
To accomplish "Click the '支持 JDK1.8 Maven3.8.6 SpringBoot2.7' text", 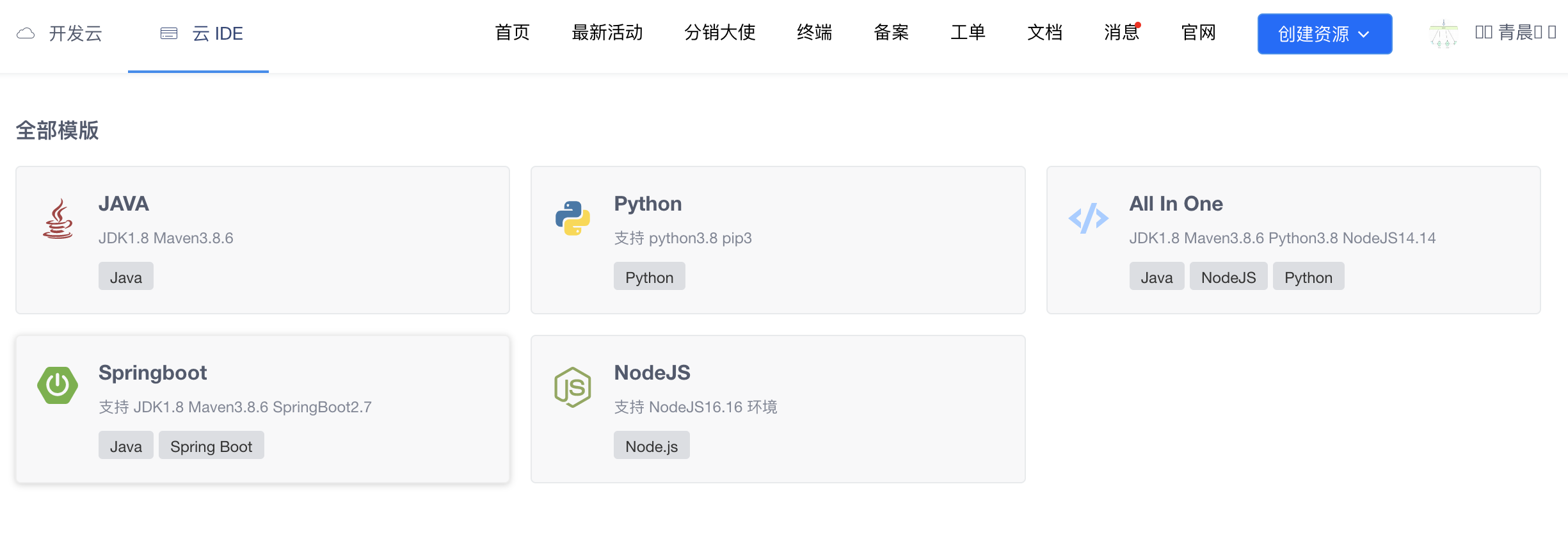I will coord(235,407).
